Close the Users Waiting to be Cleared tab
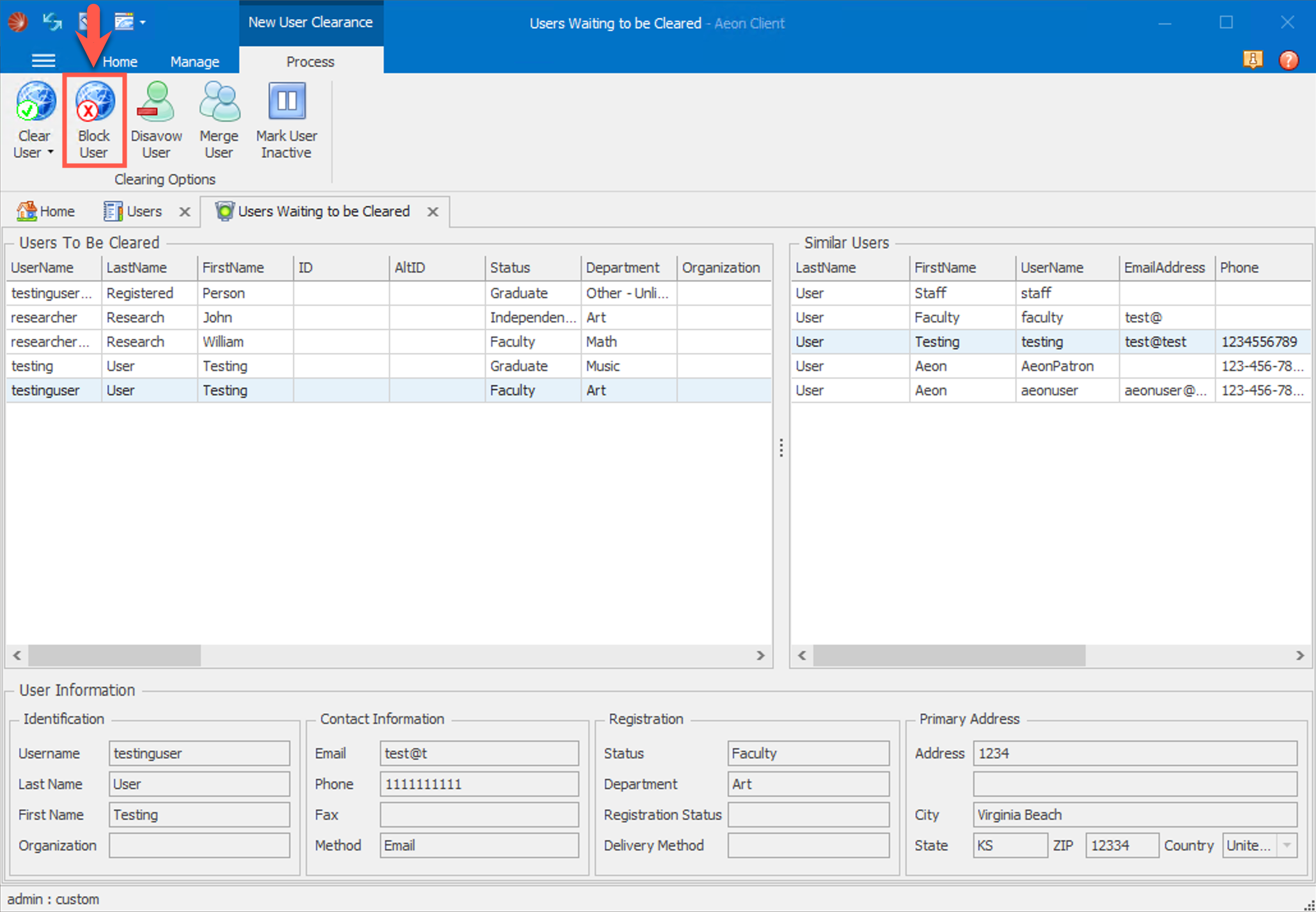 [x=433, y=212]
